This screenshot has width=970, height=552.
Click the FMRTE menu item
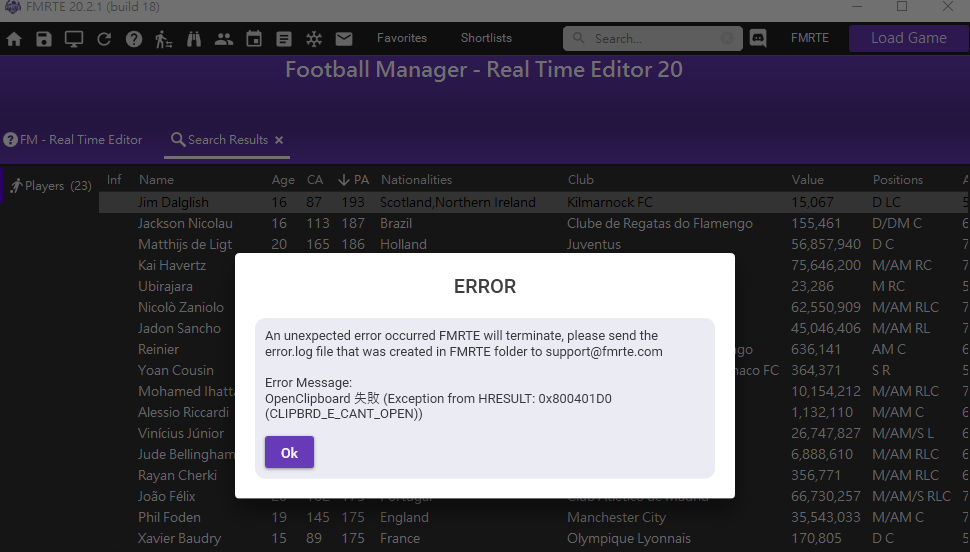pos(810,38)
